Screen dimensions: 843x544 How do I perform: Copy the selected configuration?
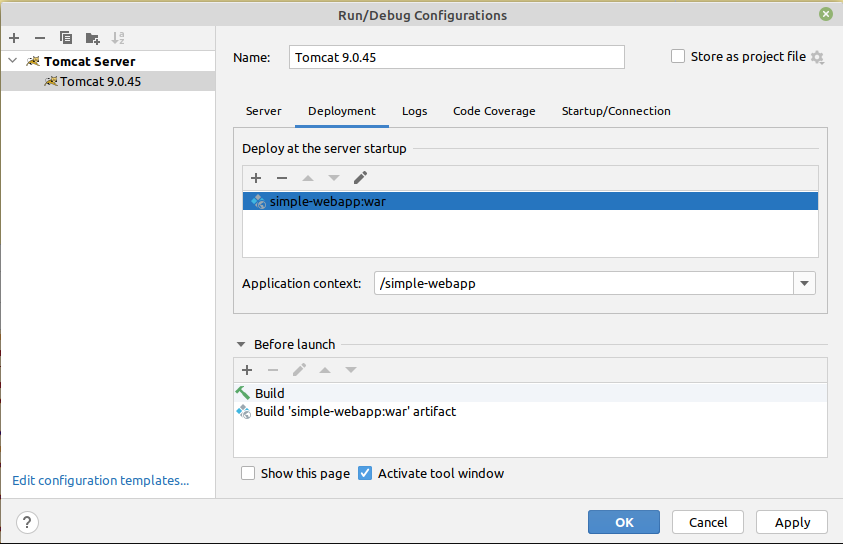coord(66,38)
